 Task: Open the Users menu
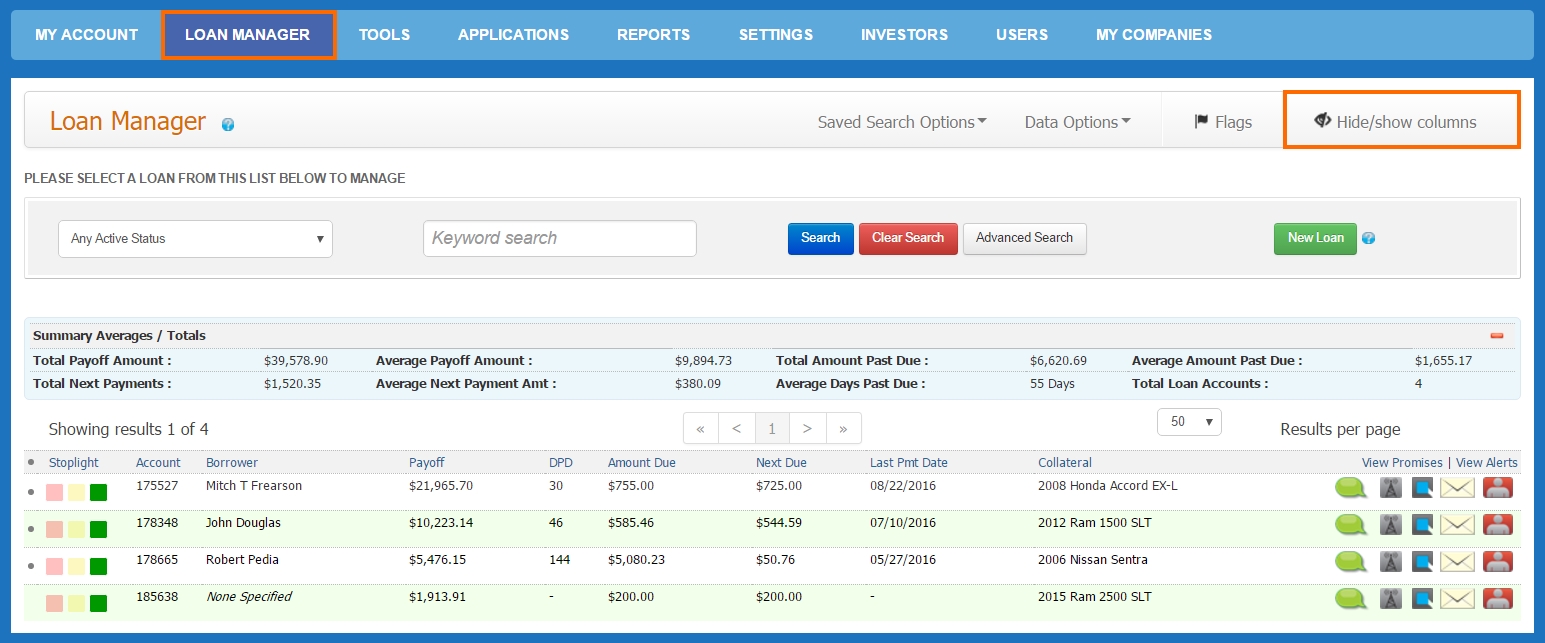pos(1022,35)
